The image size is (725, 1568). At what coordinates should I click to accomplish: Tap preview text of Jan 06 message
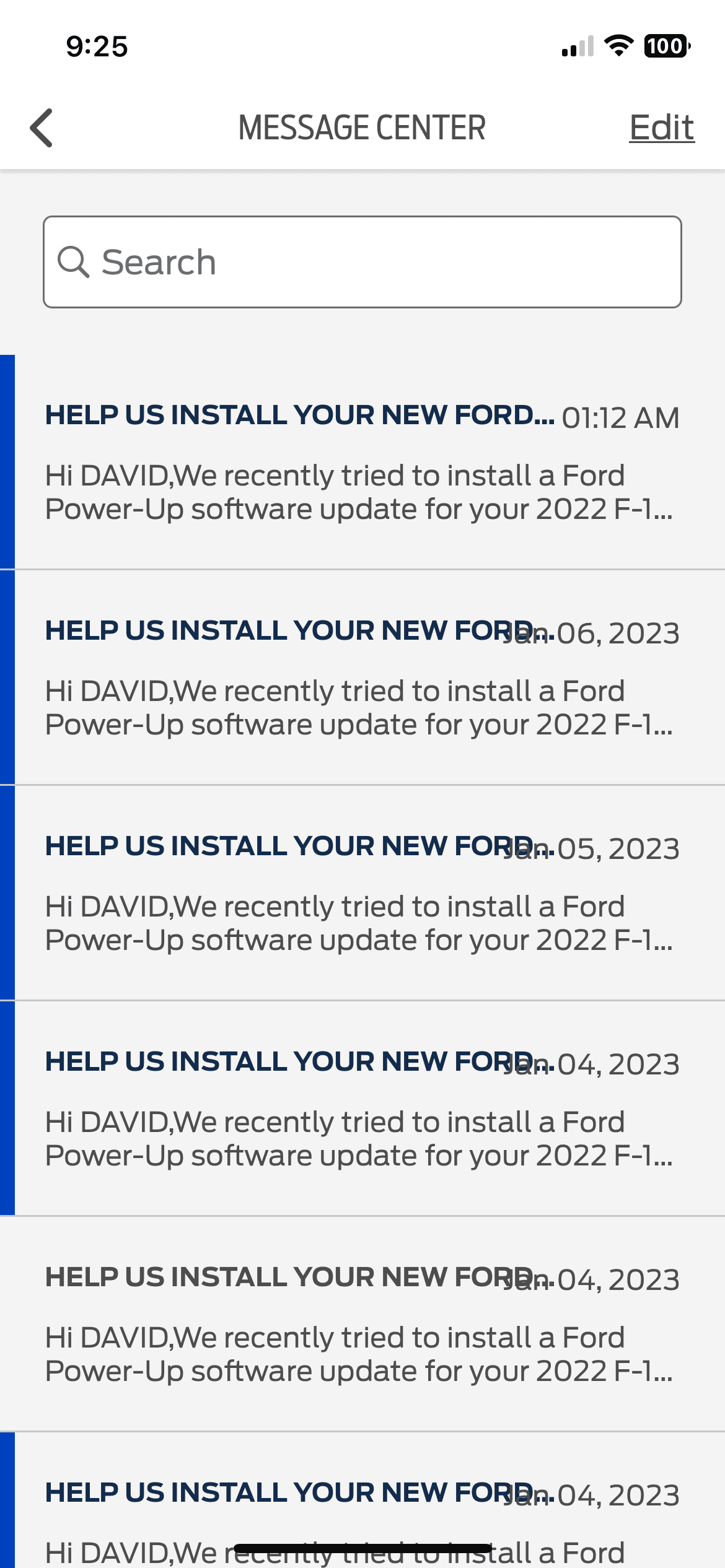click(358, 707)
